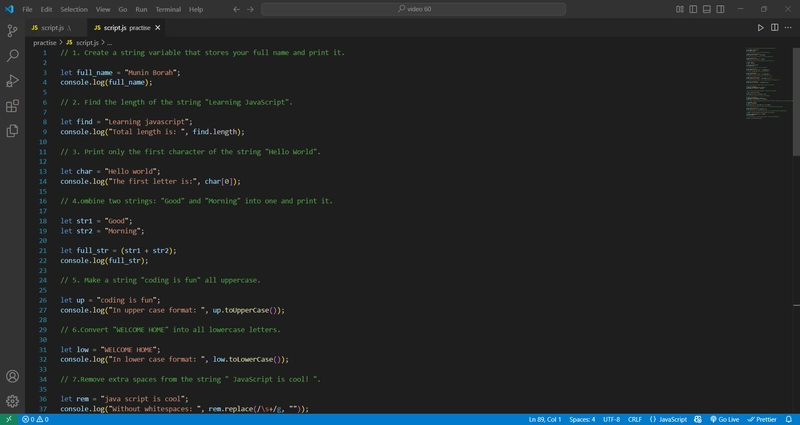This screenshot has width=800, height=425.
Task: Open the Selection menu
Action: point(74,9)
